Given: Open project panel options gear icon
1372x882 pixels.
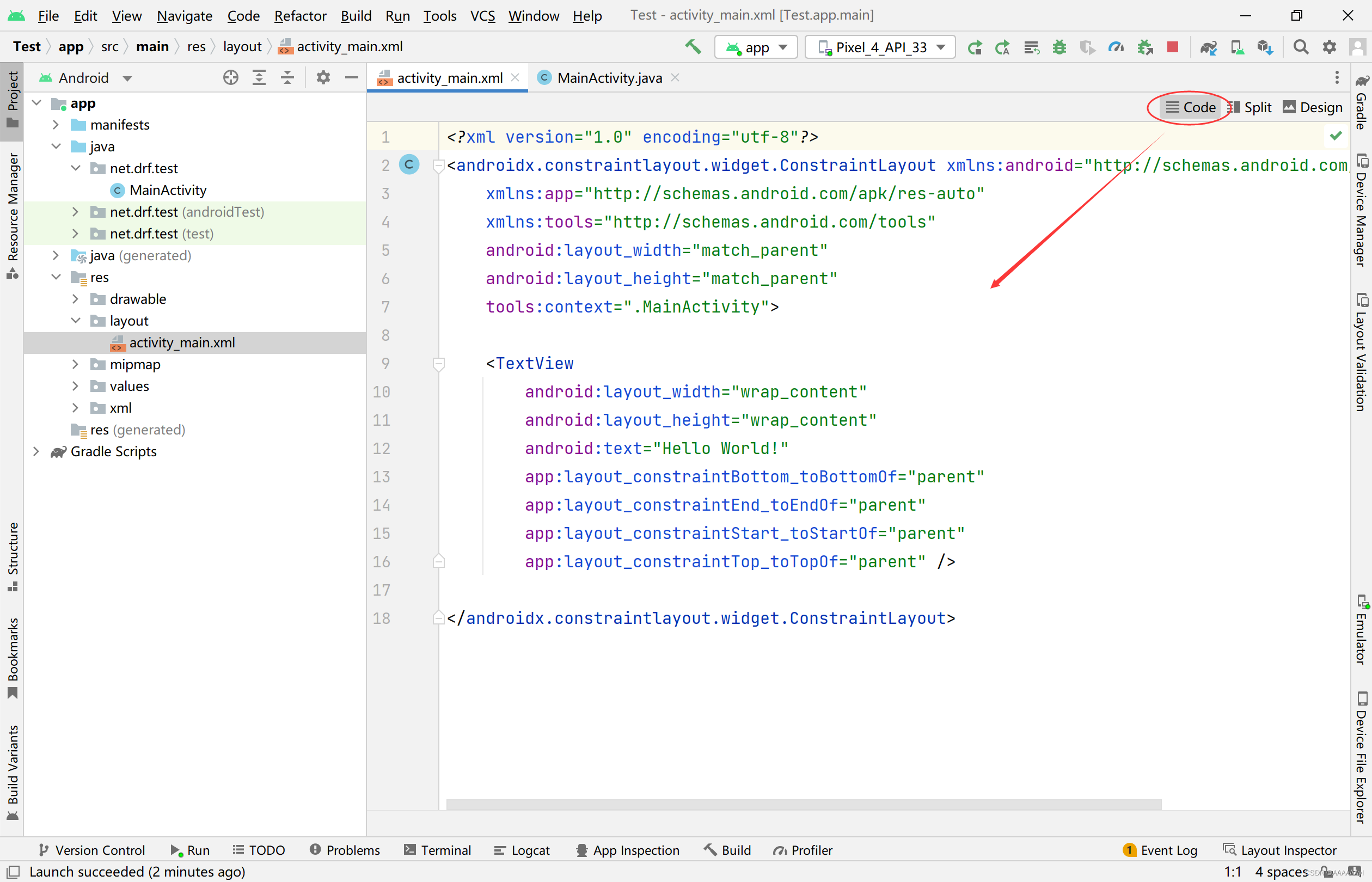Looking at the screenshot, I should tap(323, 77).
